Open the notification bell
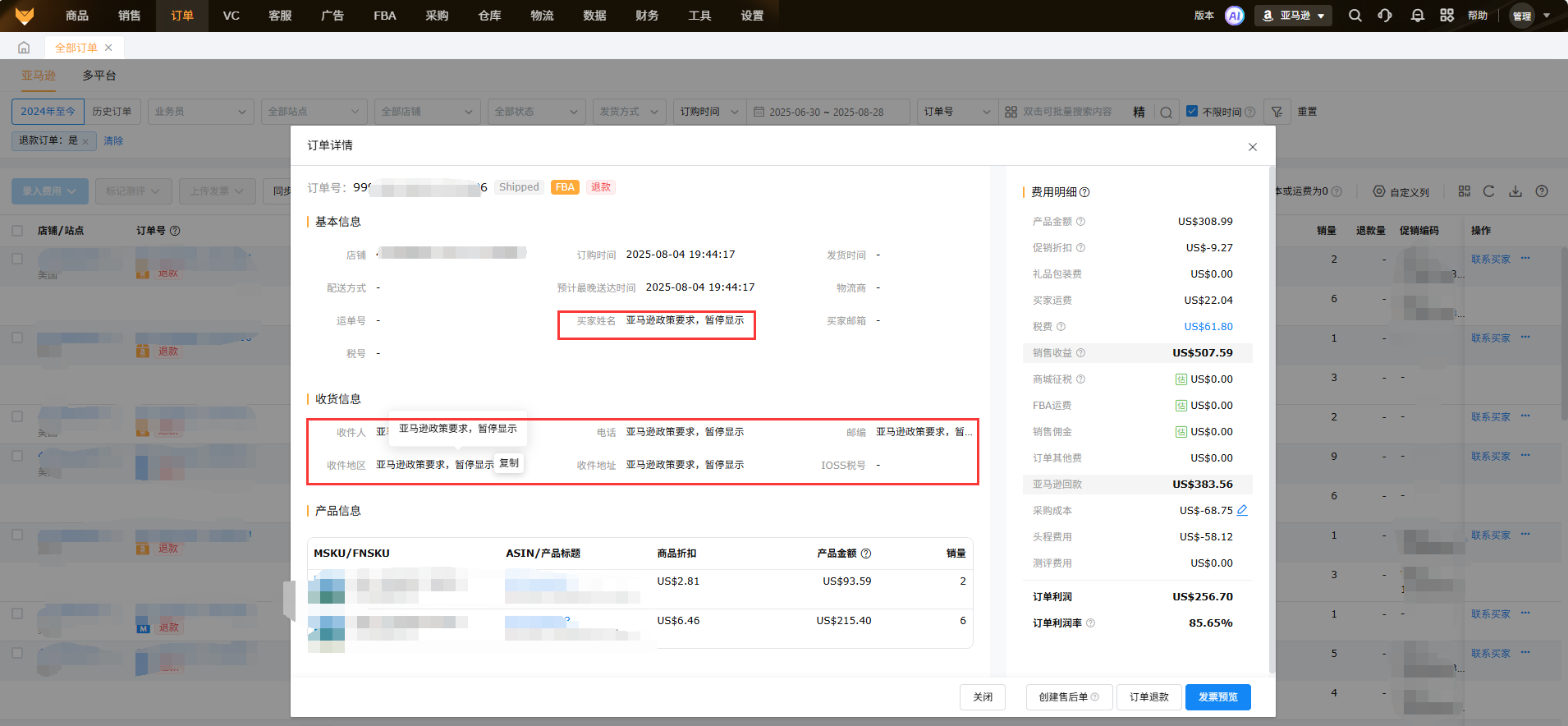This screenshot has height=726, width=1568. [x=1417, y=16]
